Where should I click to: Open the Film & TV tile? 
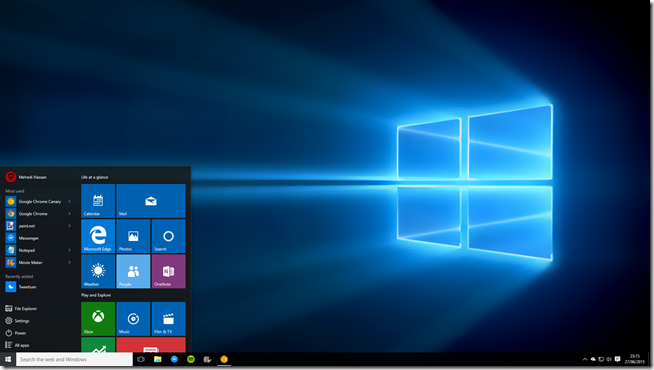pyautogui.click(x=169, y=319)
